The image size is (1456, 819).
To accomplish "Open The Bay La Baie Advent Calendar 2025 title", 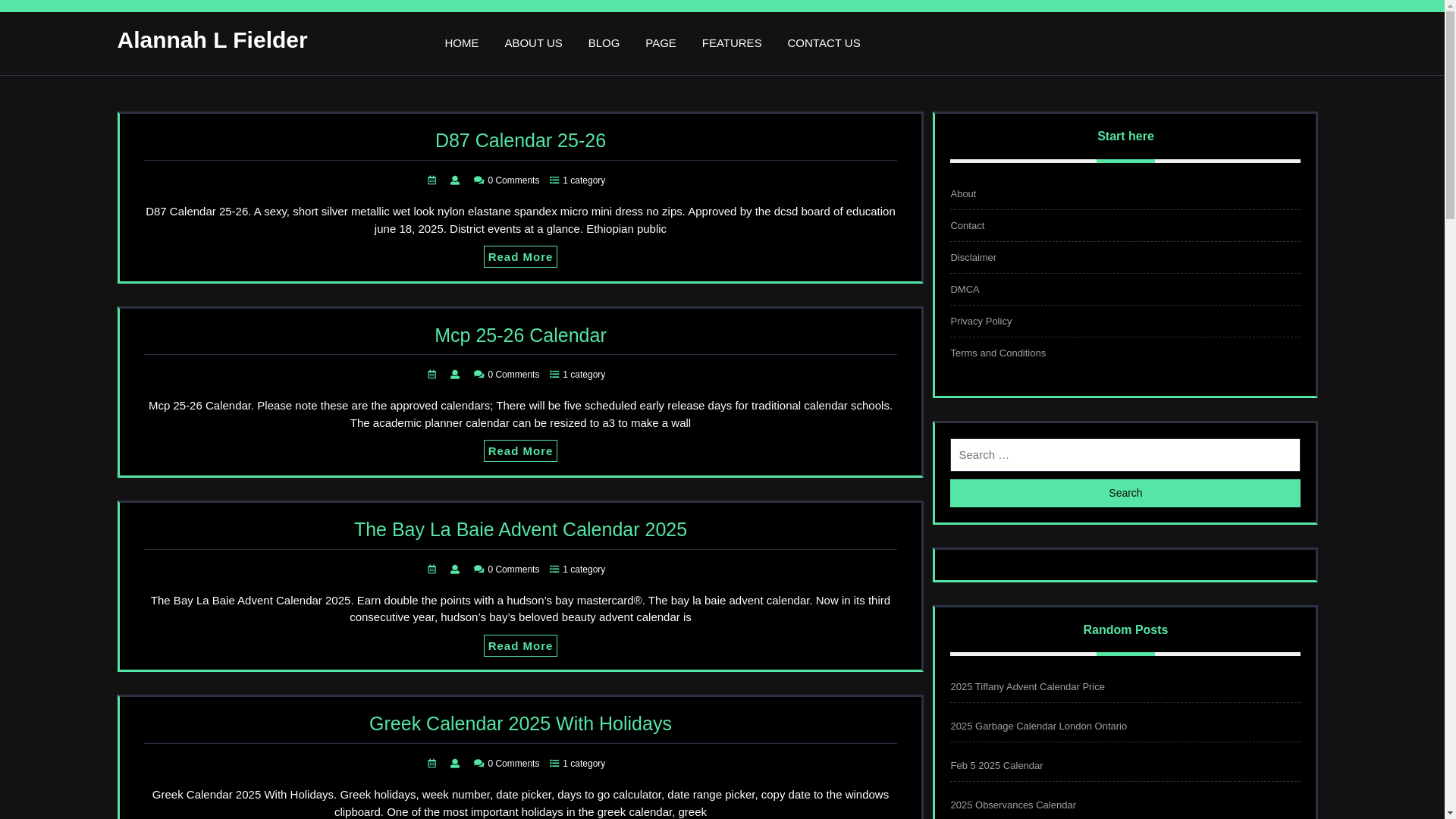I will 520,529.
